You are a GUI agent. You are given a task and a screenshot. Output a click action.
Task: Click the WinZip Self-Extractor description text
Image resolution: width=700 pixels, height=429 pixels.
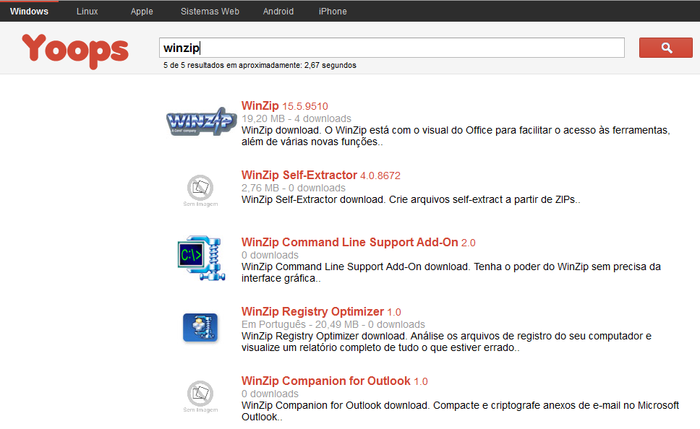411,200
